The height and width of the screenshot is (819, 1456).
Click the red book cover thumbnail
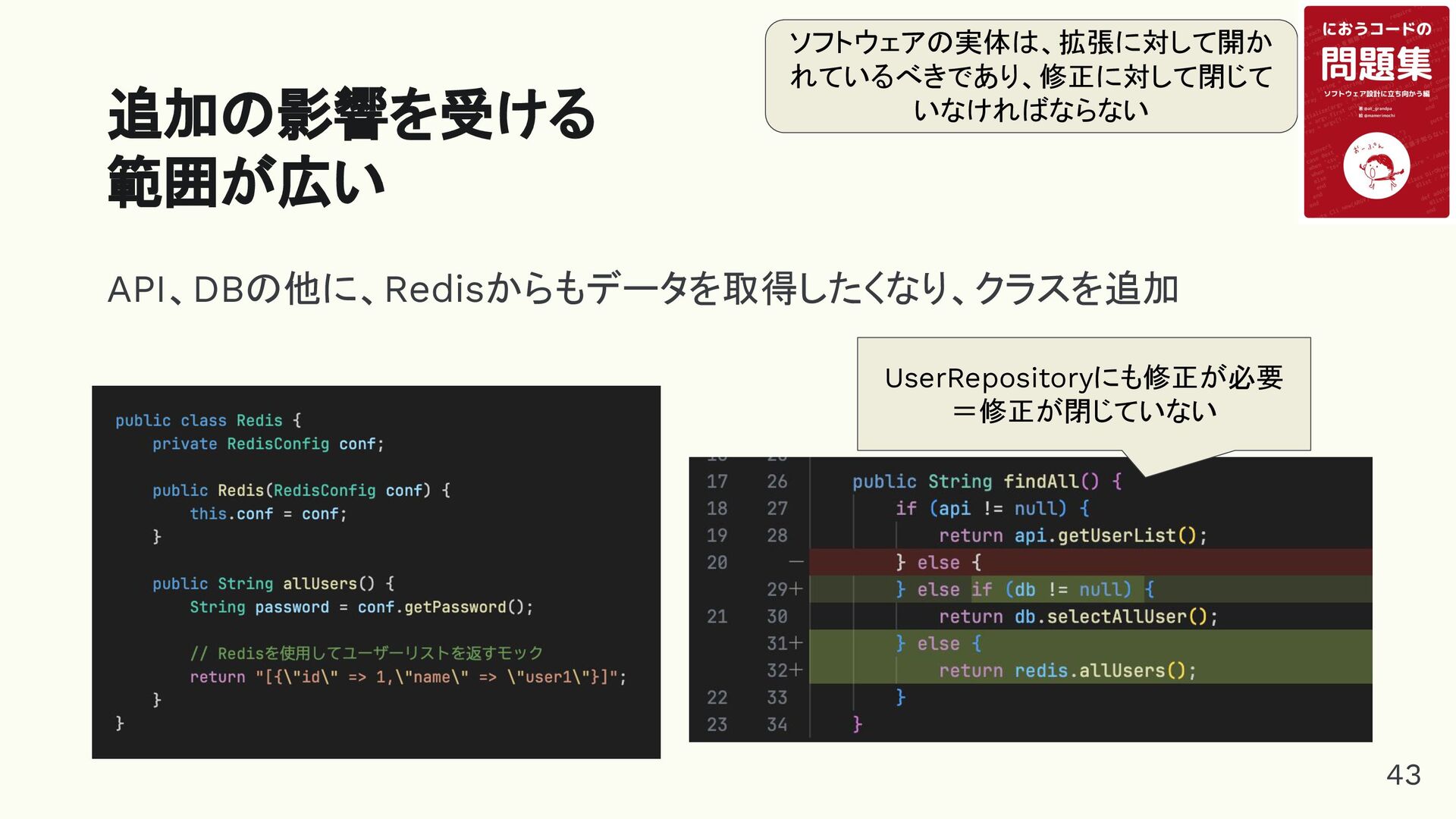(1376, 112)
